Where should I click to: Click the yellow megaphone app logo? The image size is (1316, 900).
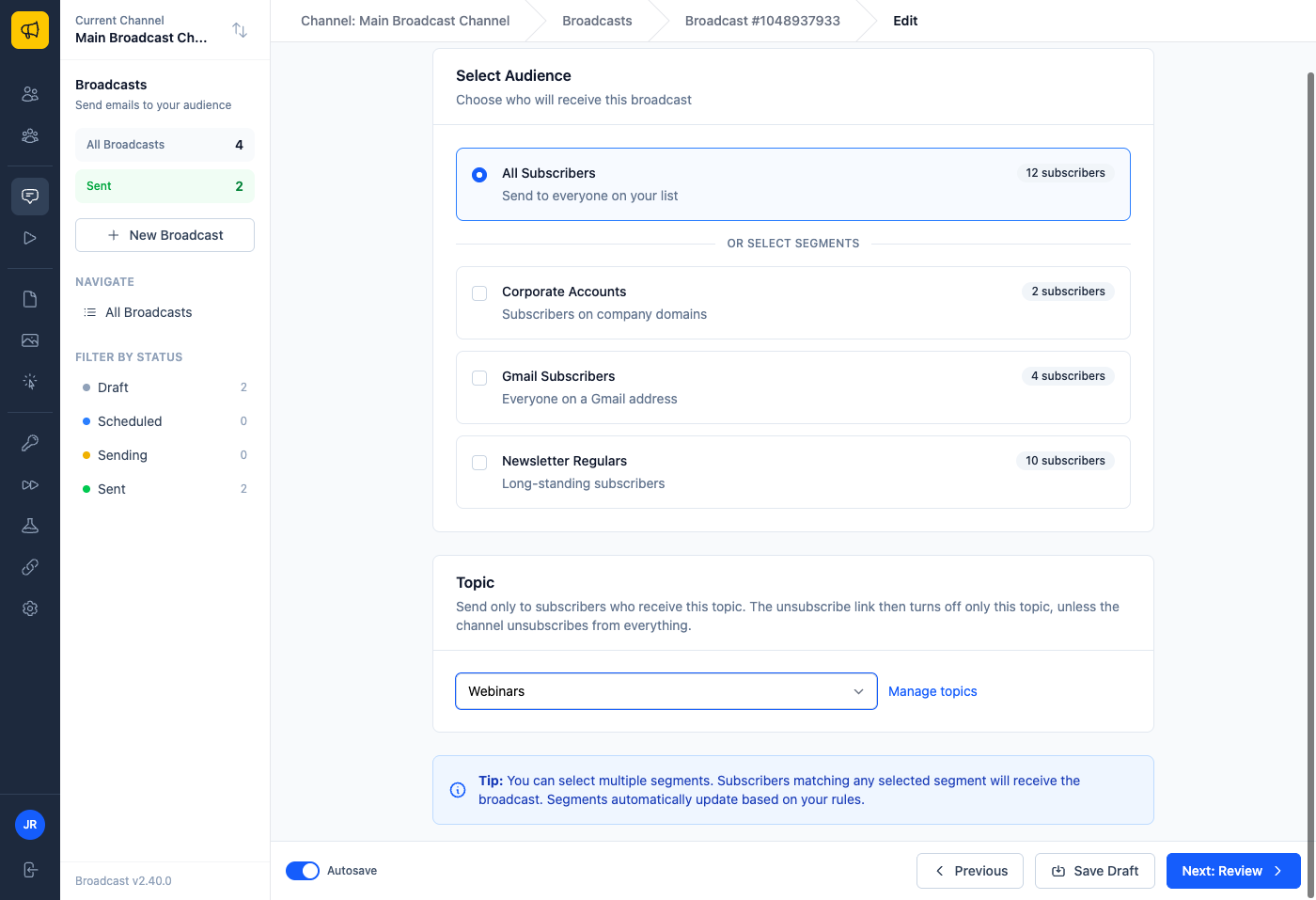pos(30,30)
